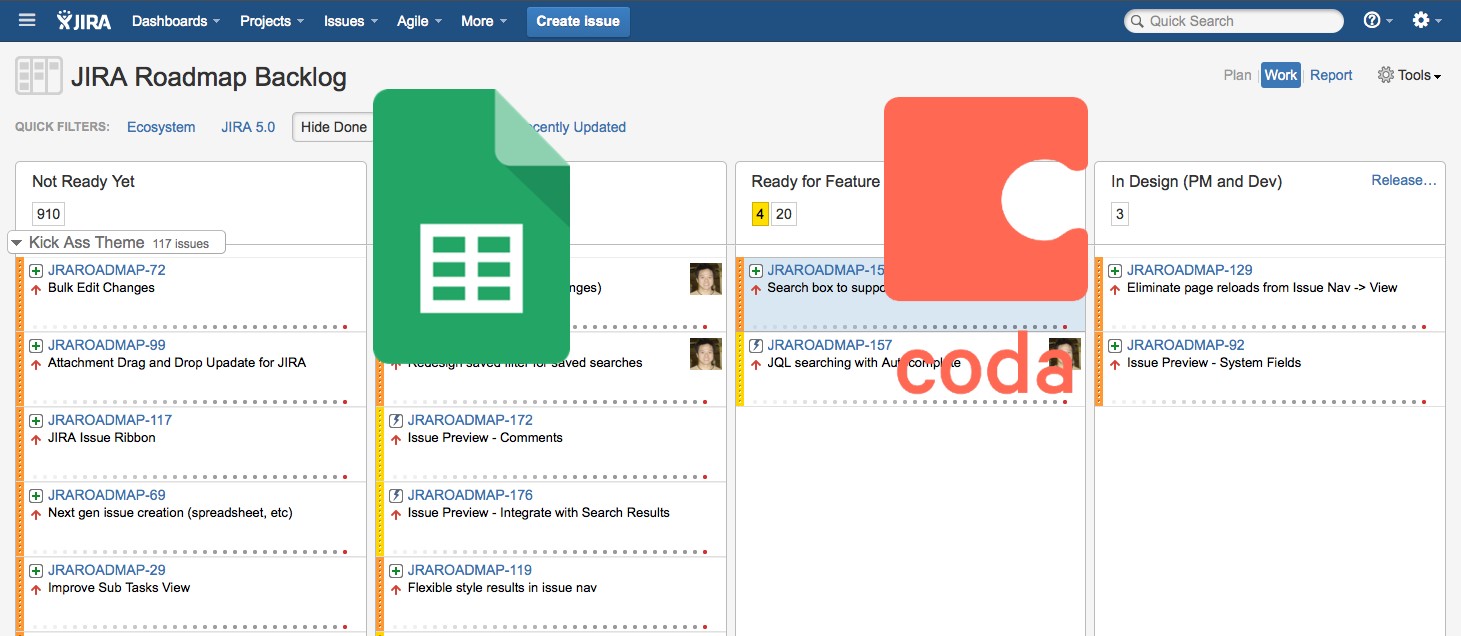Screen dimensions: 1461x636
Task: Open issue JRAROADMAP-157
Action: point(830,345)
